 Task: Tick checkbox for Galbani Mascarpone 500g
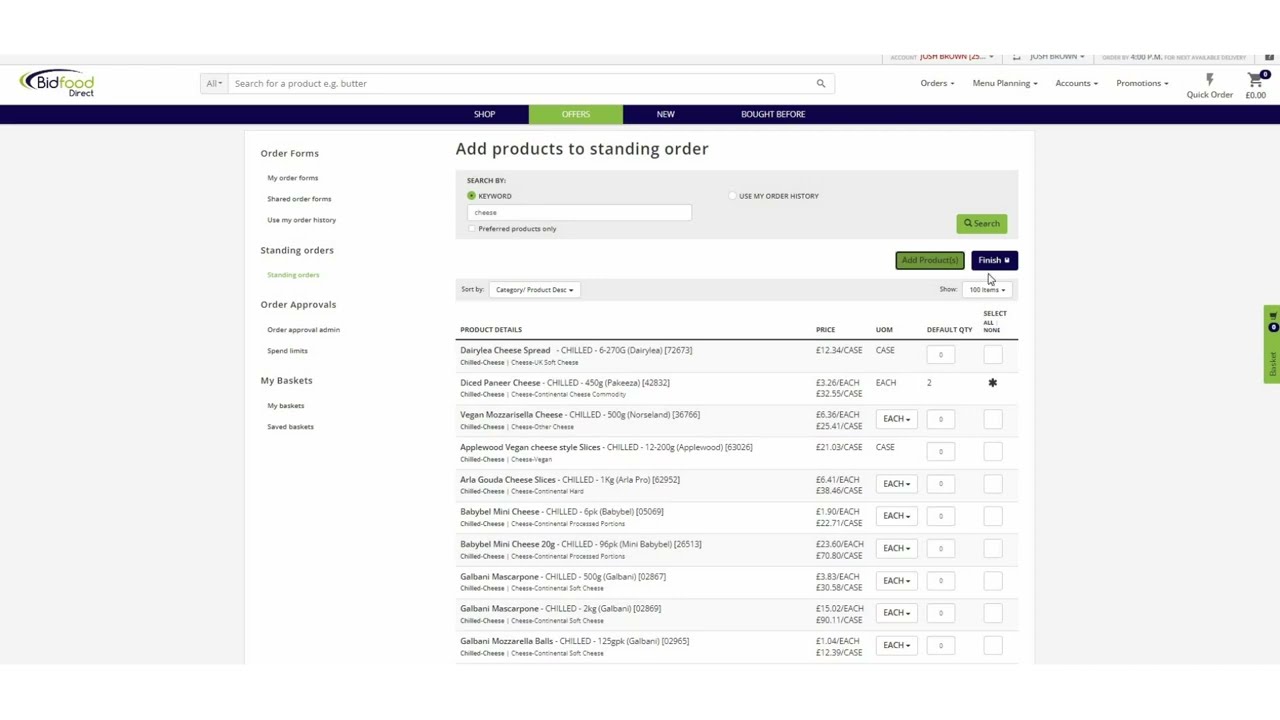[992, 580]
